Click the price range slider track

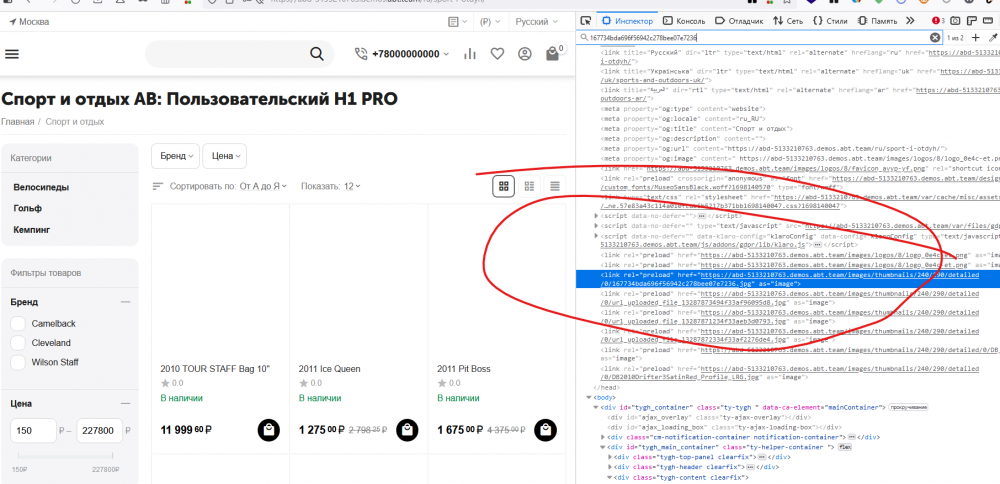[x=68, y=457]
